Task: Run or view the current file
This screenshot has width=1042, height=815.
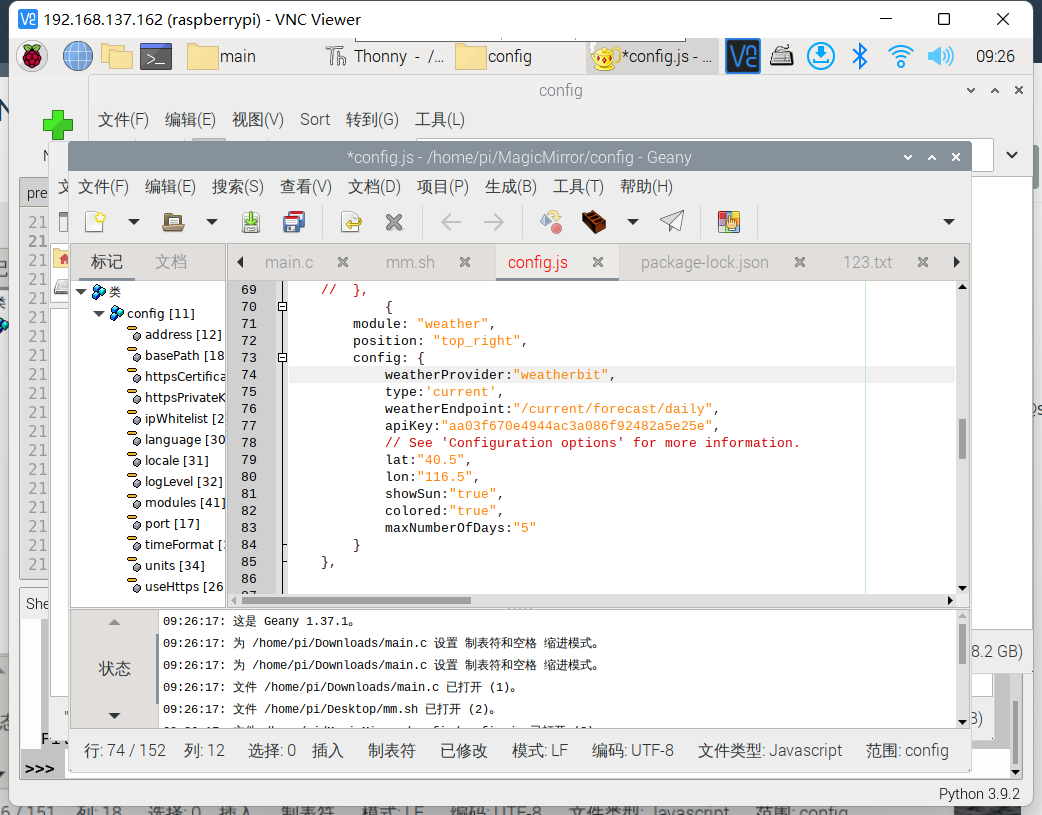Action: (x=672, y=221)
